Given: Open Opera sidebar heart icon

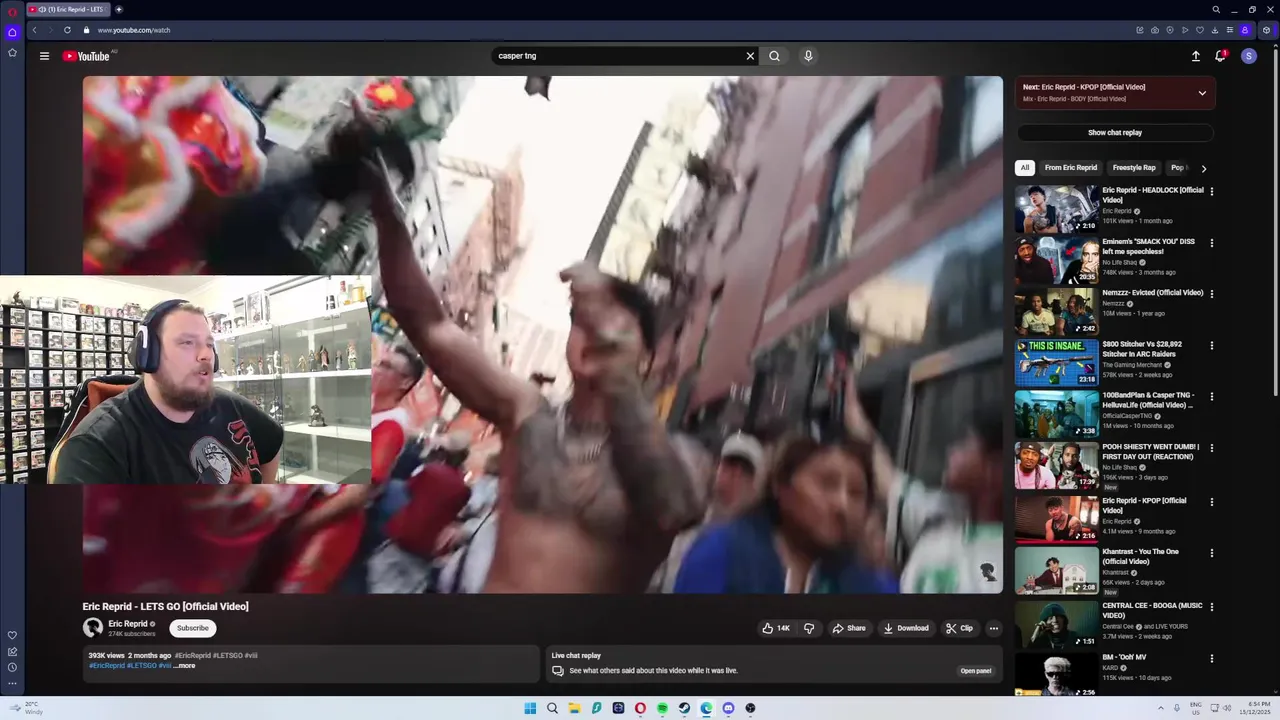Looking at the screenshot, I should (x=12, y=635).
